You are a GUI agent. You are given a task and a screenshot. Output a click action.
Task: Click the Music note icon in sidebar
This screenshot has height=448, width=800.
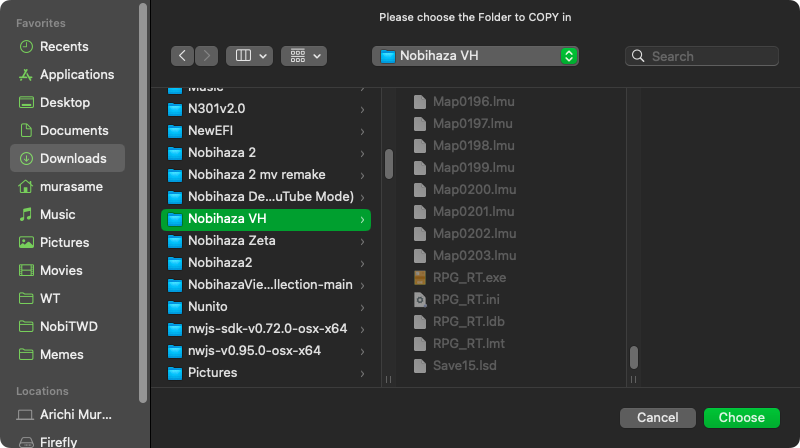(x=26, y=214)
